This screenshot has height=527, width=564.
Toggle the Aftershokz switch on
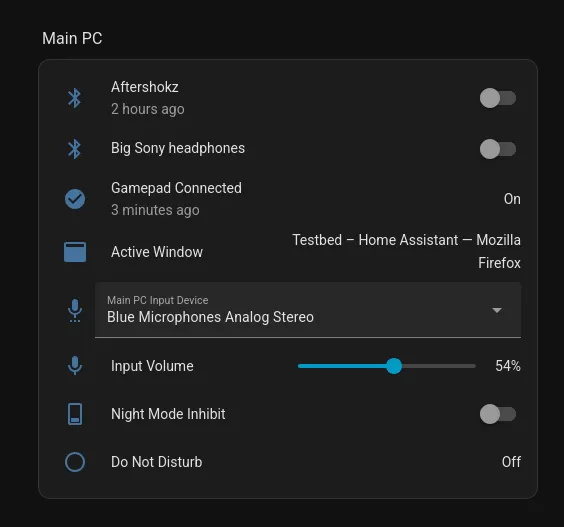point(498,98)
